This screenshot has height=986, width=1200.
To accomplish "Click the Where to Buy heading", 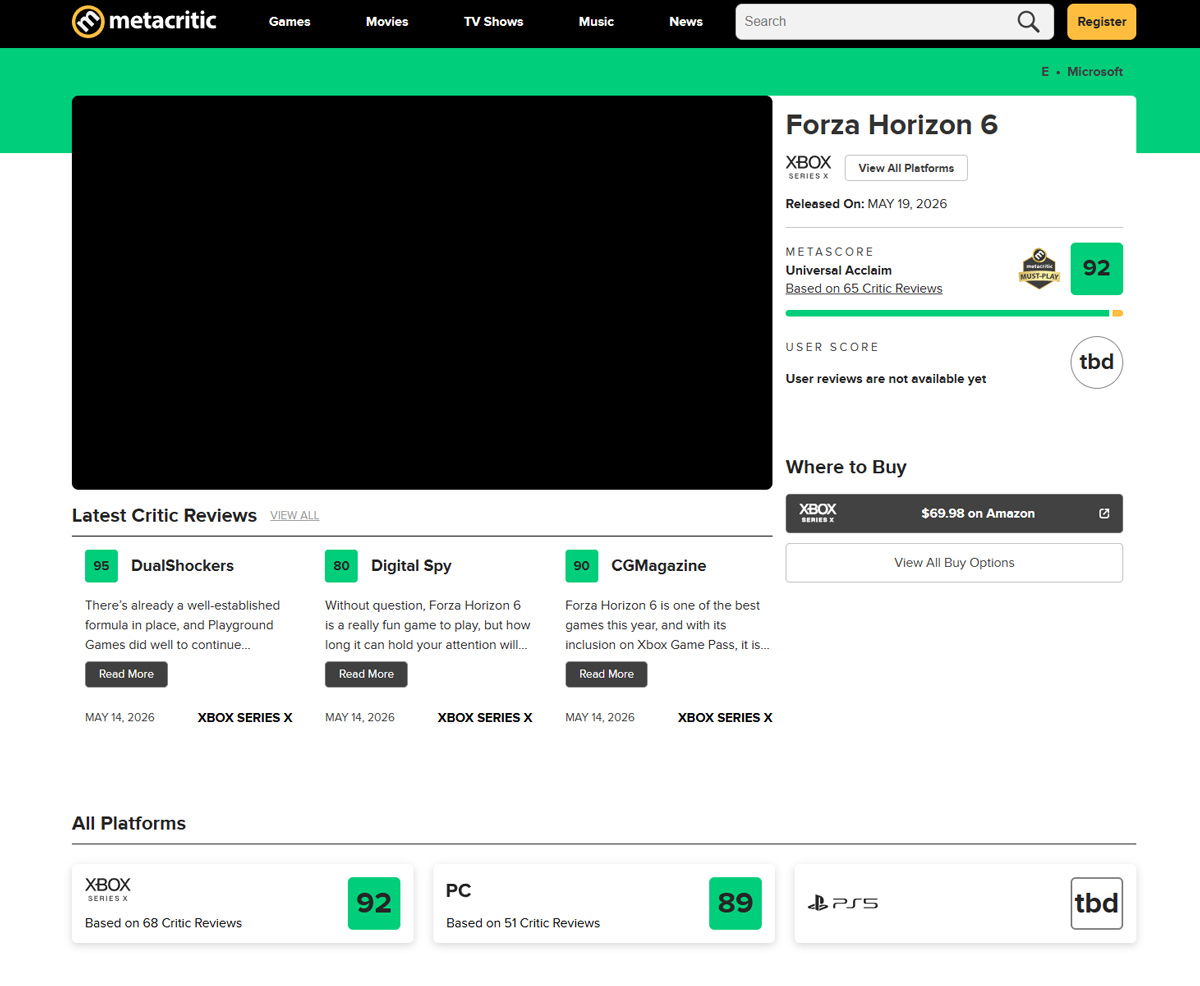I will click(x=846, y=467).
